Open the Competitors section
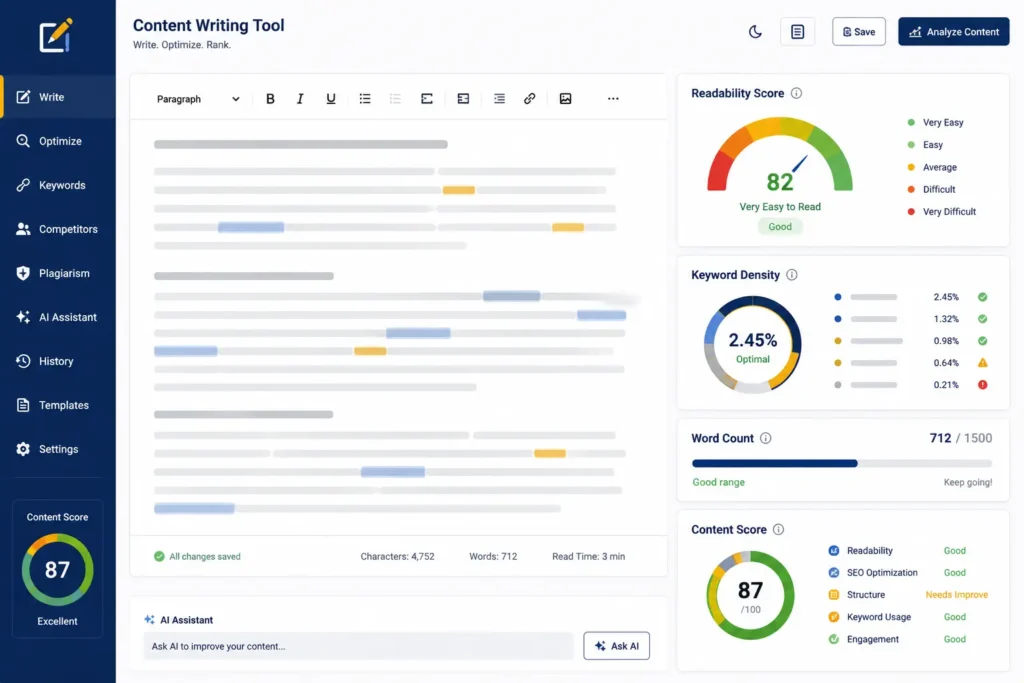Viewport: 1024px width, 683px height. 58,229
